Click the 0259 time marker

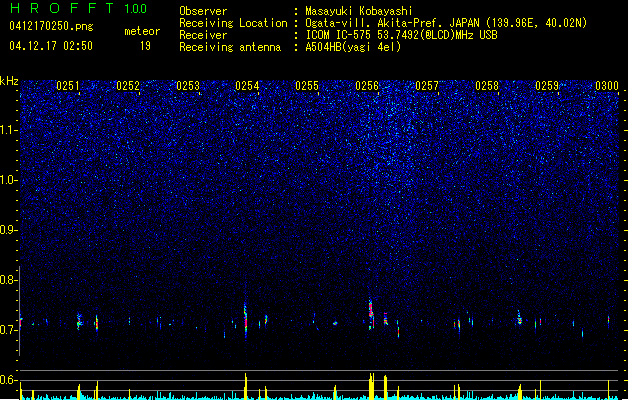[547, 86]
